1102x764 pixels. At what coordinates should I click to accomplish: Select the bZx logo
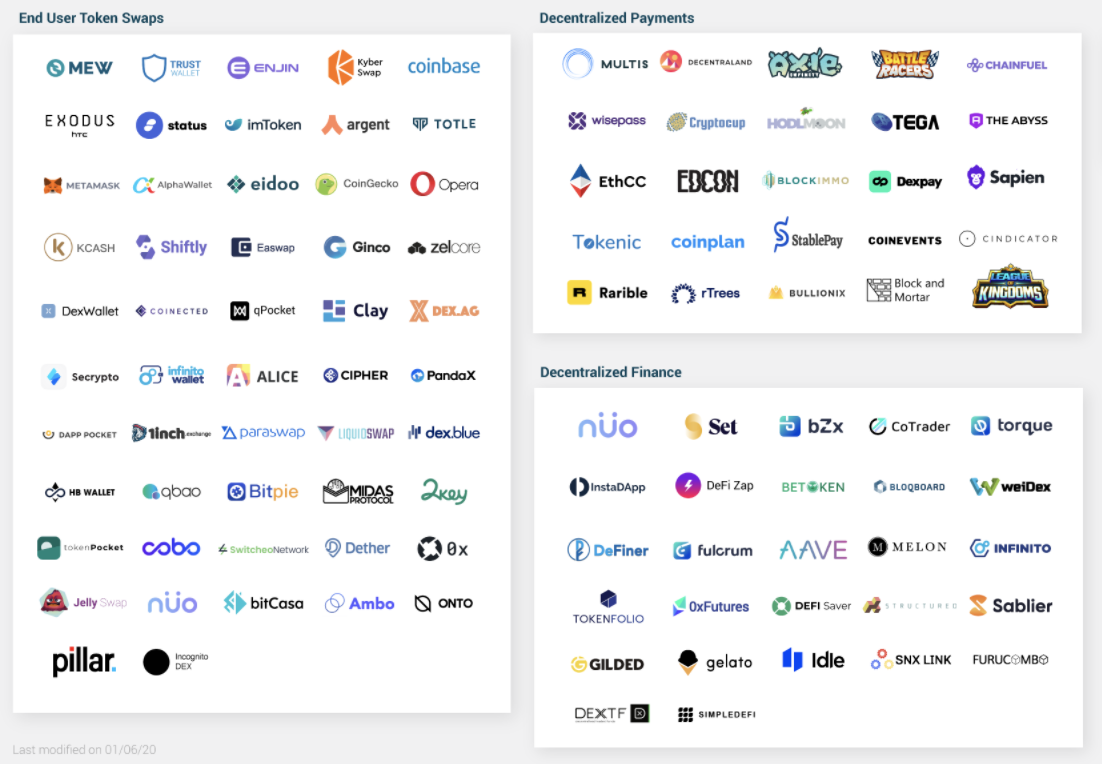pos(811,426)
